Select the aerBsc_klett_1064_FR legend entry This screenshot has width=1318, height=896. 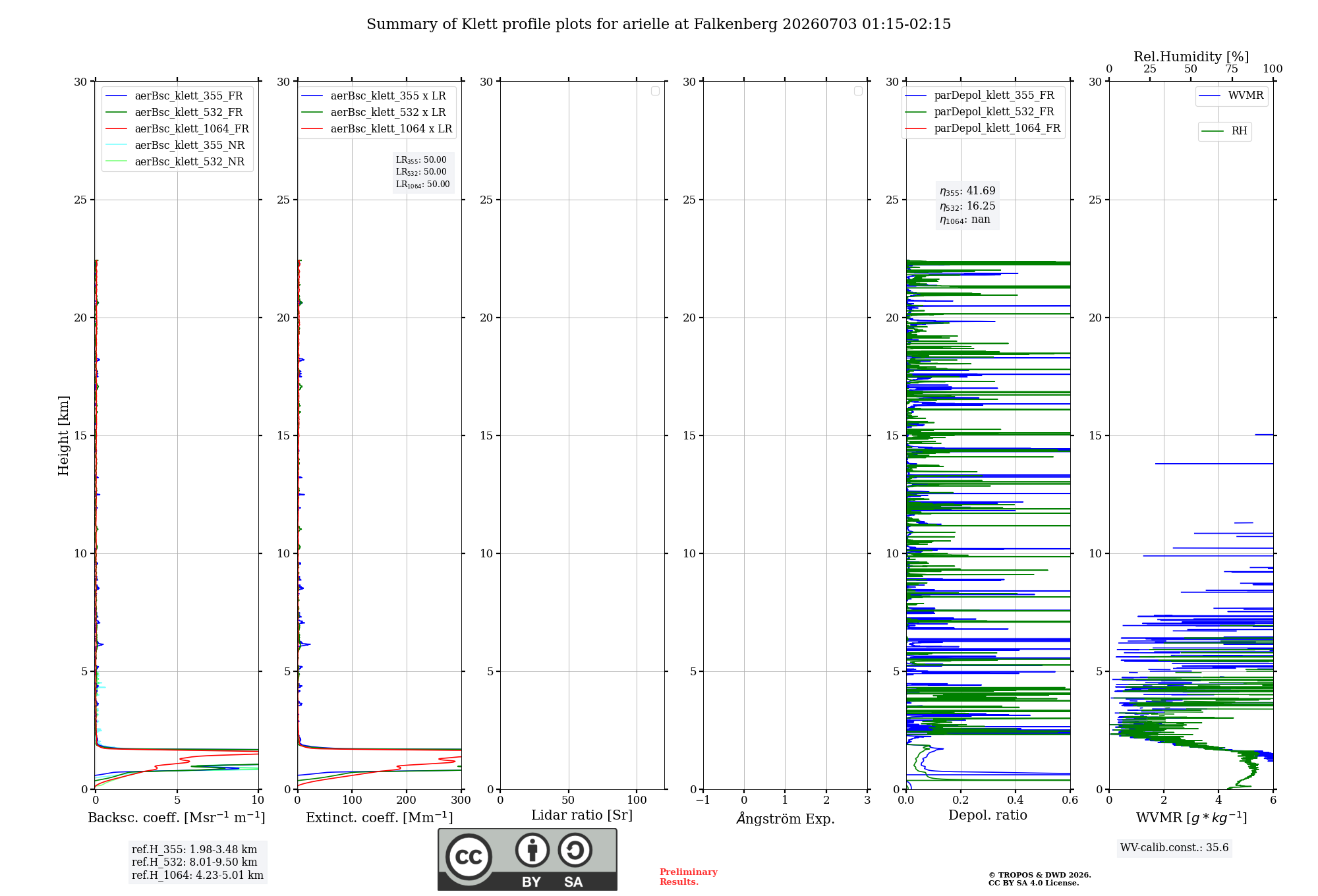coord(177,129)
